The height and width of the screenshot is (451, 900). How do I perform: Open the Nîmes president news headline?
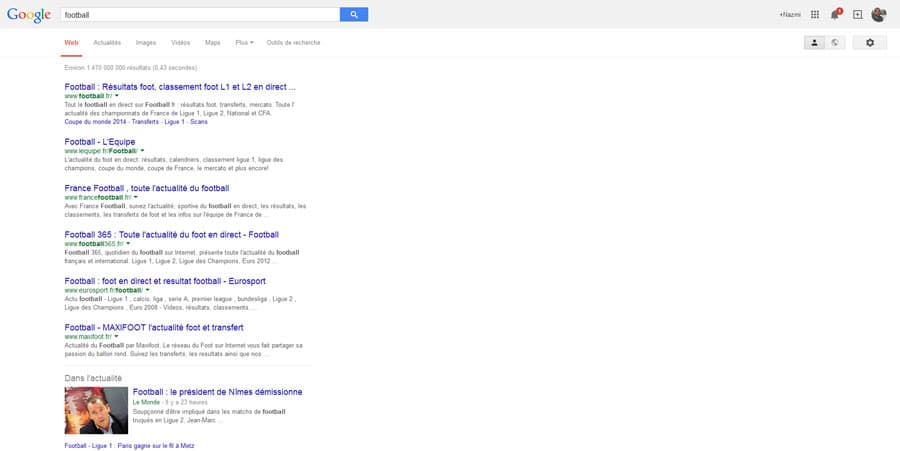tap(218, 392)
